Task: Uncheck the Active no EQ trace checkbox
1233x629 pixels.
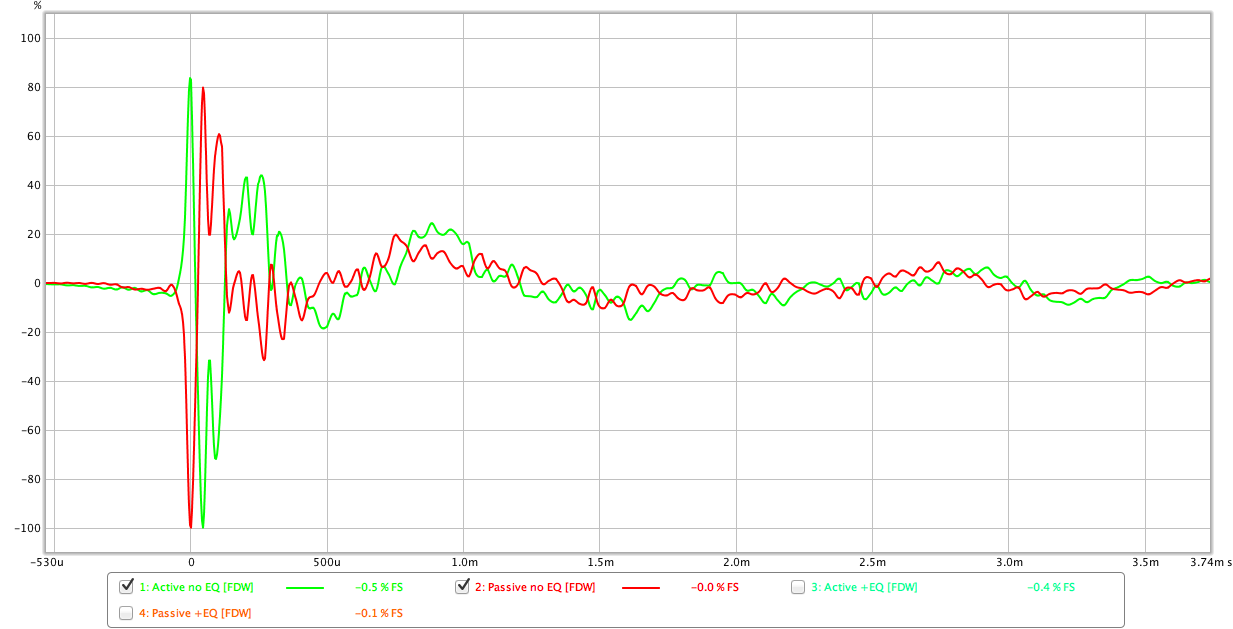Action: tap(126, 587)
